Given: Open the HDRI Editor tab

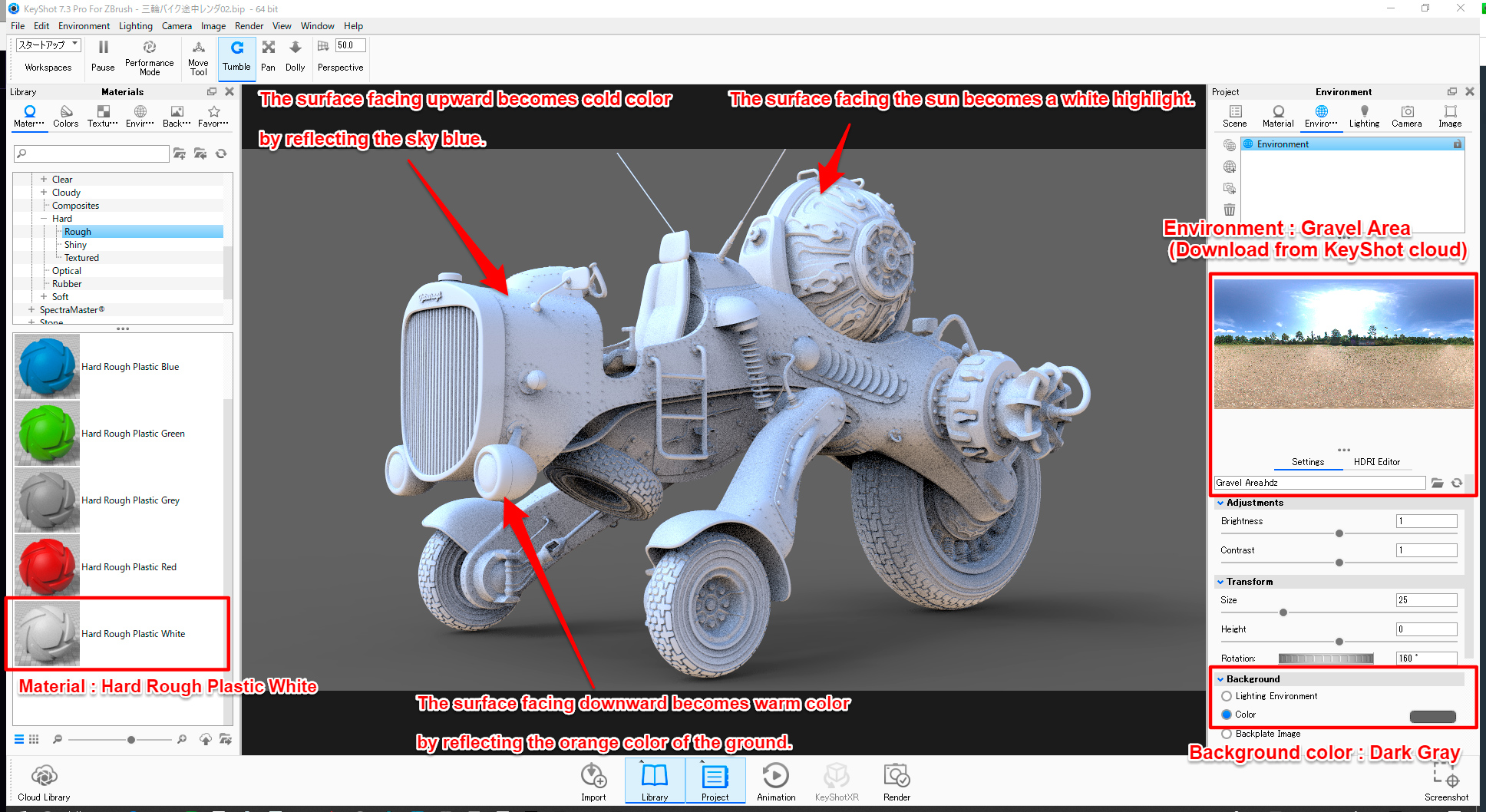Looking at the screenshot, I should point(1376,462).
